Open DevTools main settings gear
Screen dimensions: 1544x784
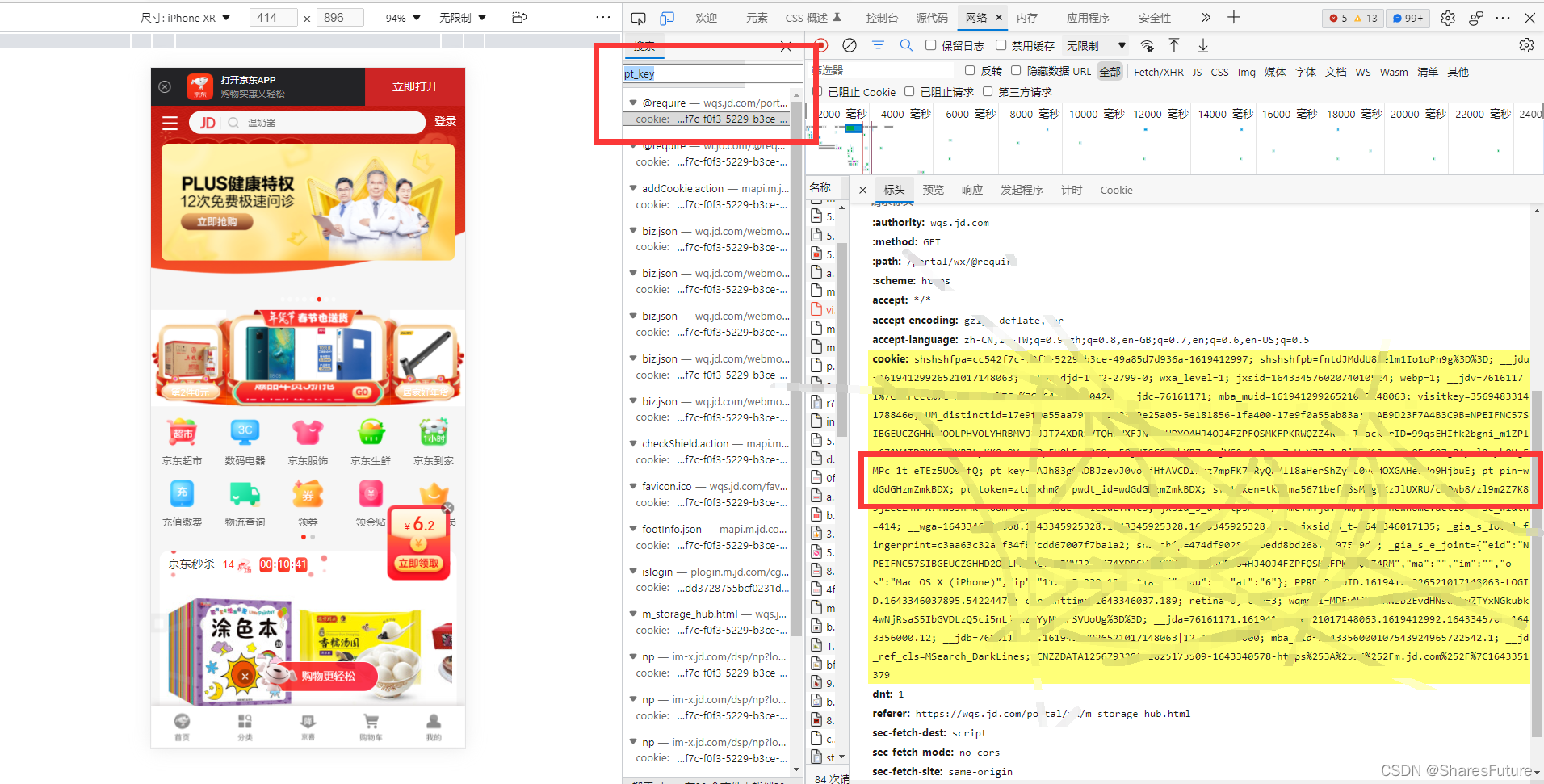(x=1448, y=18)
